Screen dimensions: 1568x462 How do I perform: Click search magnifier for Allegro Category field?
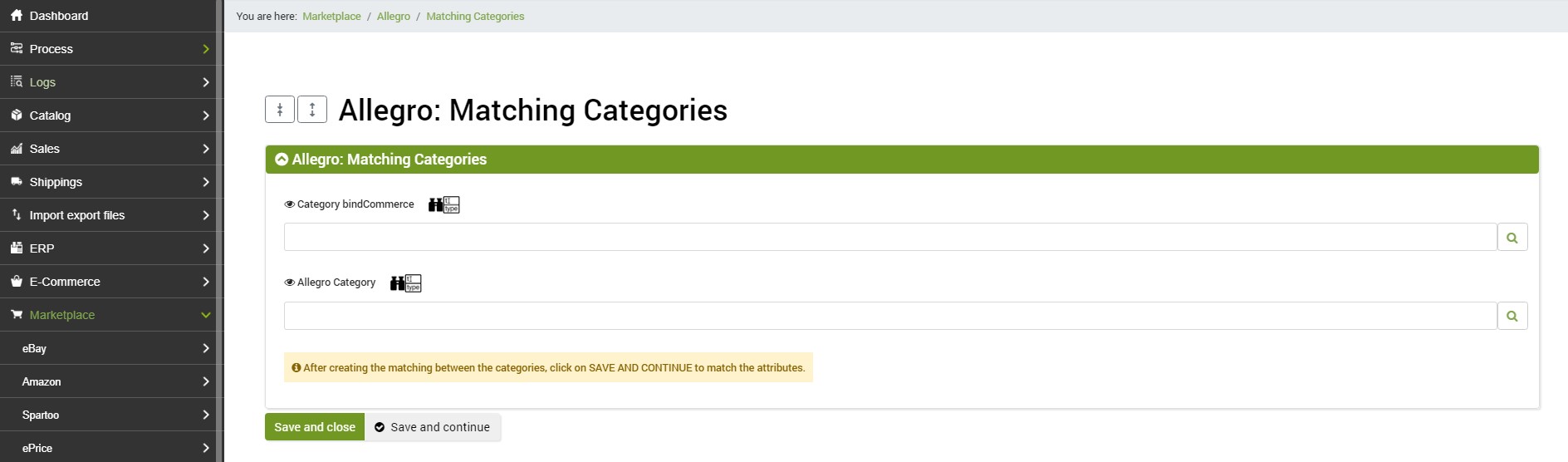coord(1512,316)
